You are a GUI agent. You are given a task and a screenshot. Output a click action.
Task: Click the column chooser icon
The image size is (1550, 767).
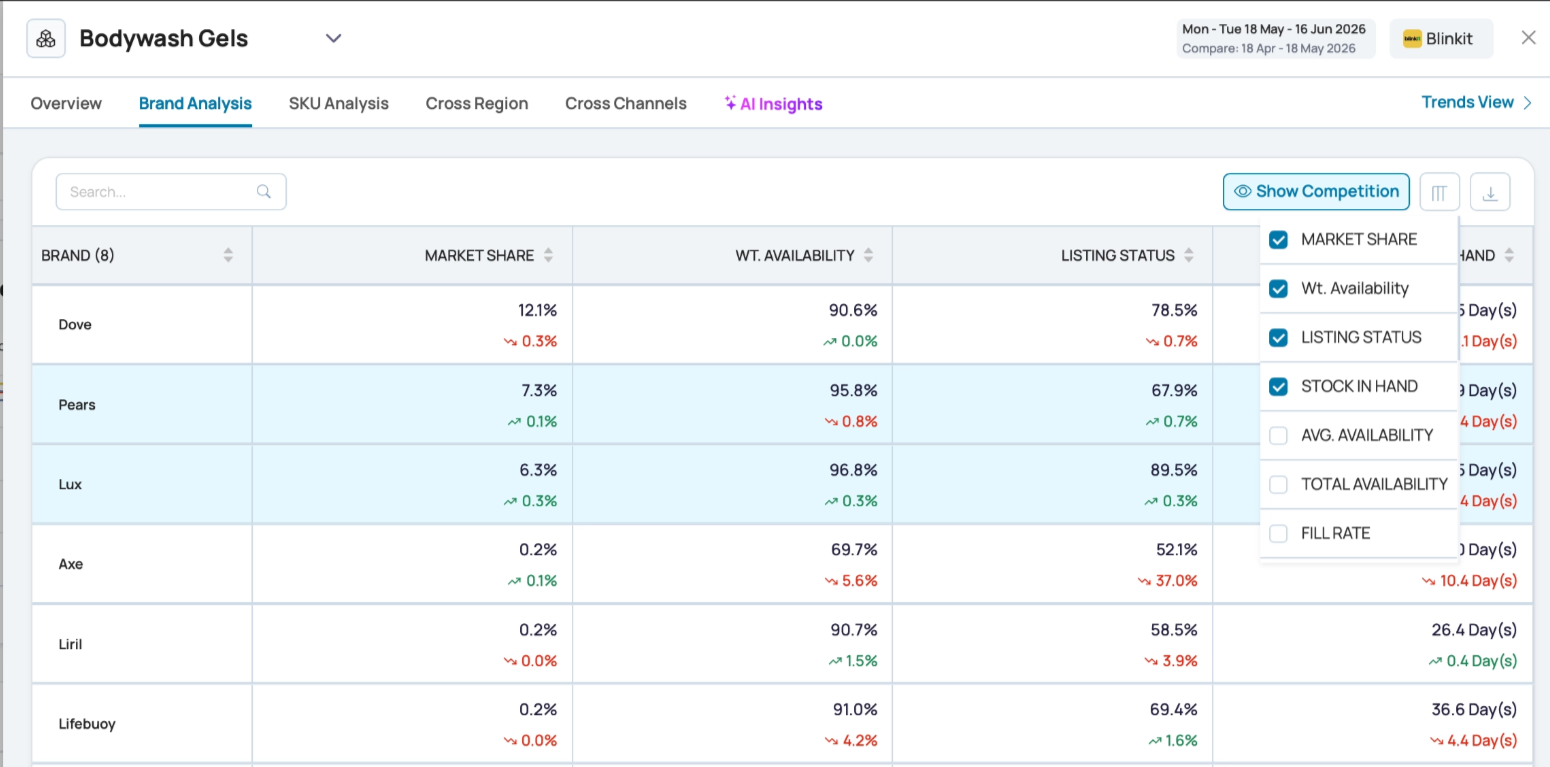(x=1439, y=192)
